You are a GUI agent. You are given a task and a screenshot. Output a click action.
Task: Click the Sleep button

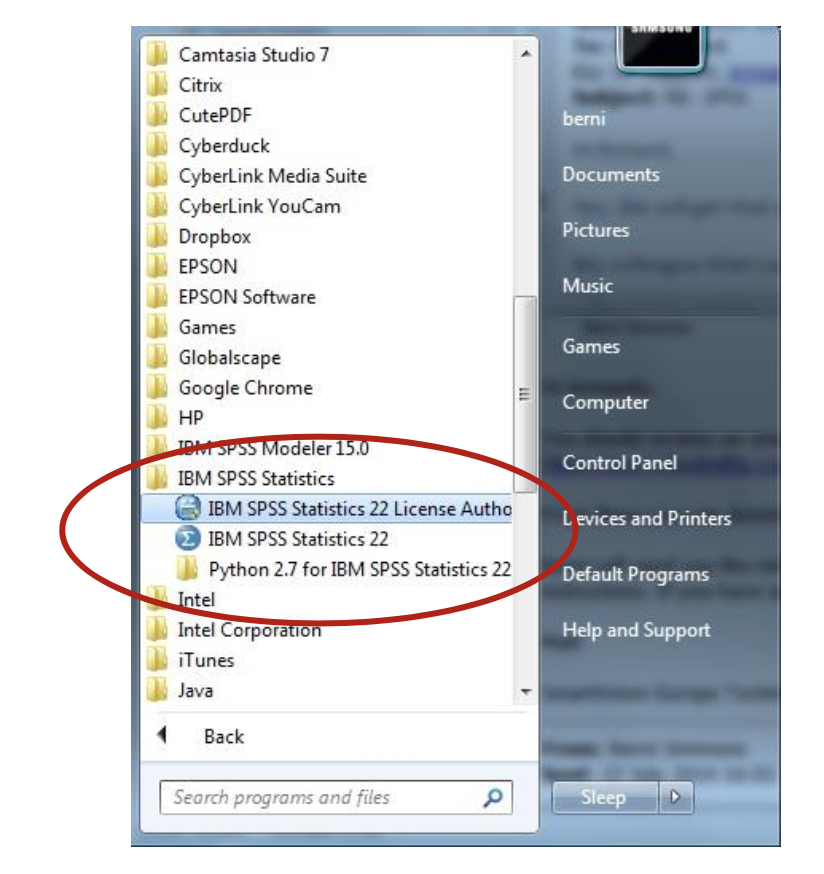[x=605, y=797]
